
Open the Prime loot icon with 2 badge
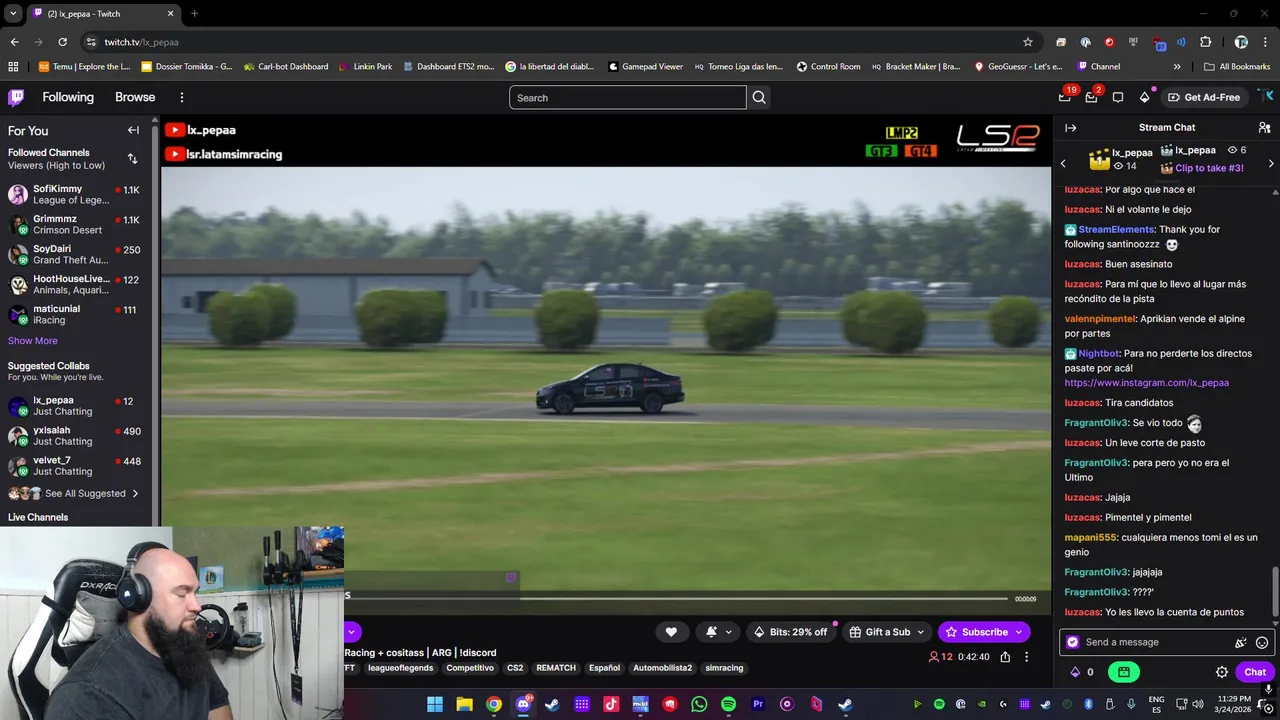point(1092,97)
